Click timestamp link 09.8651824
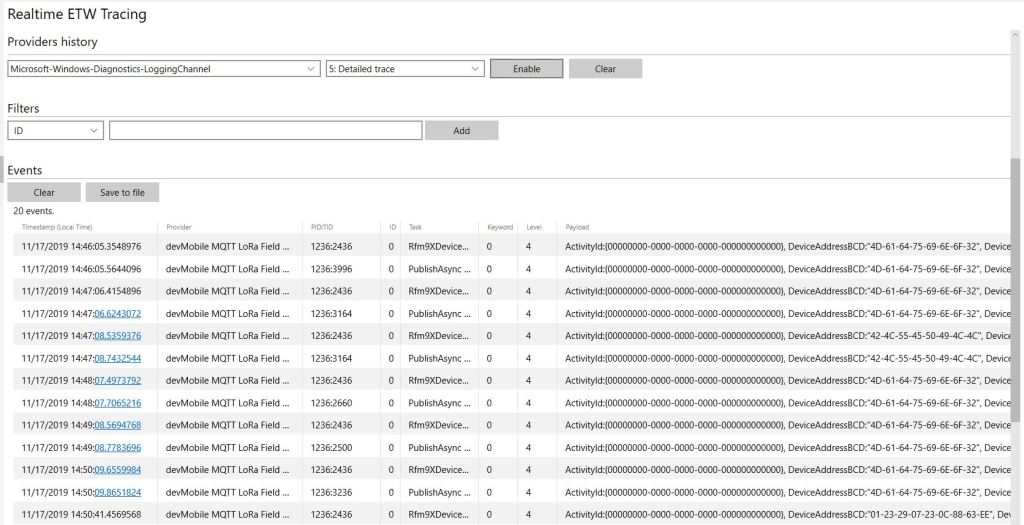The height and width of the screenshot is (525, 1024). pyautogui.click(x=118, y=492)
